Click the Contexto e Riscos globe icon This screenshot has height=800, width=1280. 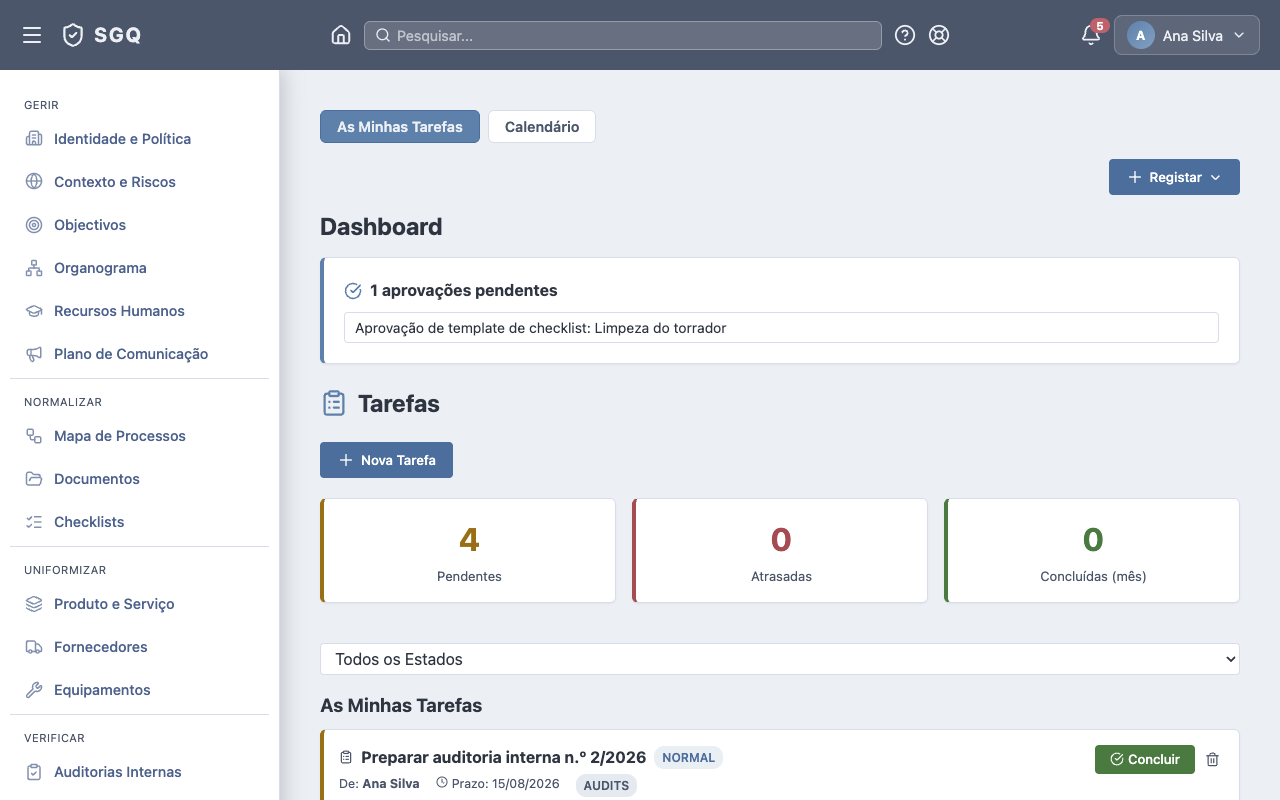click(34, 182)
